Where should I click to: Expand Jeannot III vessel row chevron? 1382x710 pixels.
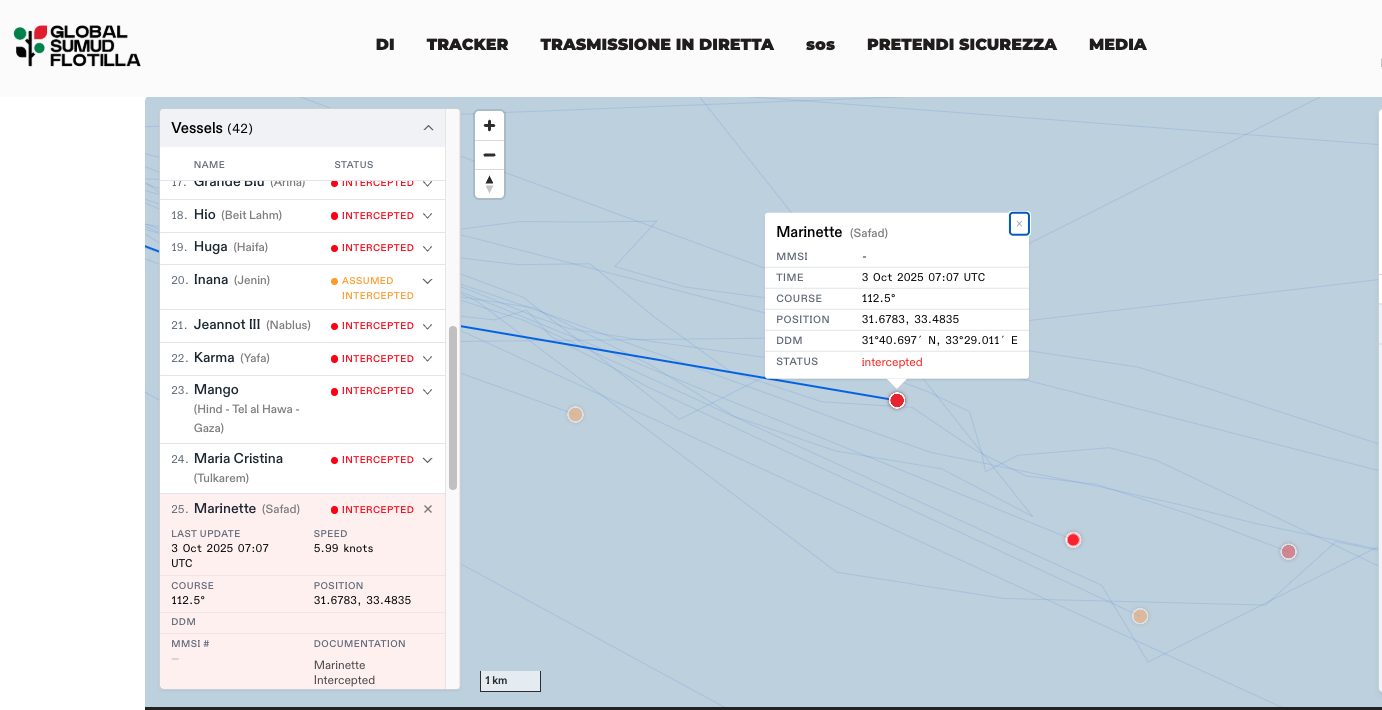(x=428, y=326)
